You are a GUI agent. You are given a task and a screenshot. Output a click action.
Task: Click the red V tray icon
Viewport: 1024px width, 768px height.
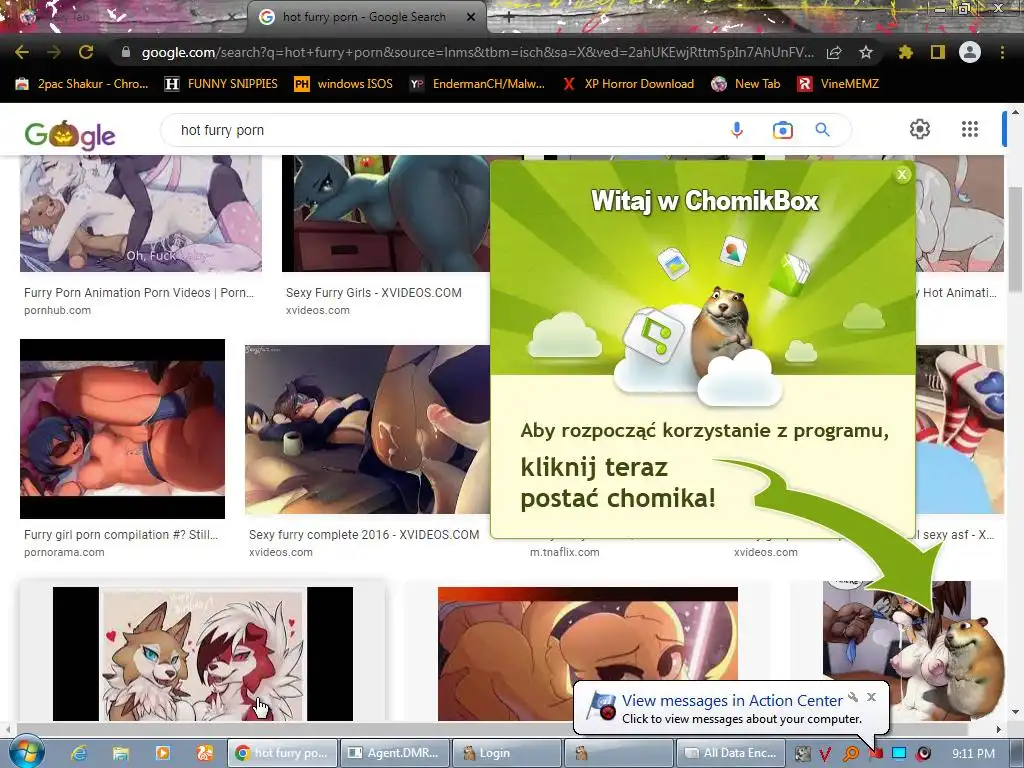click(x=825, y=754)
